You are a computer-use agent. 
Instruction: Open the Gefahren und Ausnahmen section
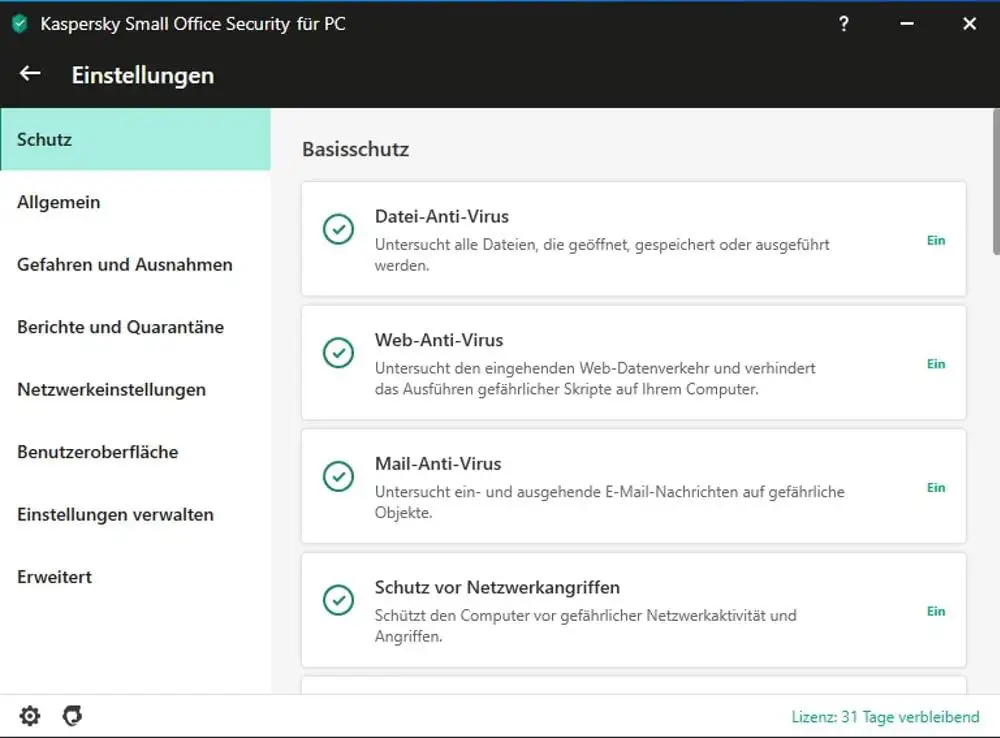click(125, 265)
